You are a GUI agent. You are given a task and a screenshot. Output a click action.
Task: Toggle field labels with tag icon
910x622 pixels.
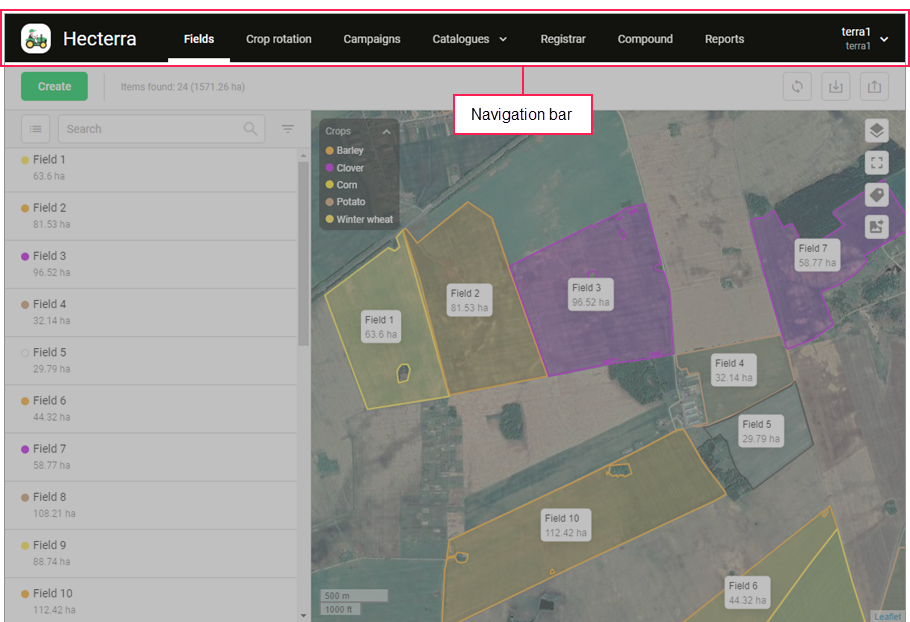click(x=876, y=195)
